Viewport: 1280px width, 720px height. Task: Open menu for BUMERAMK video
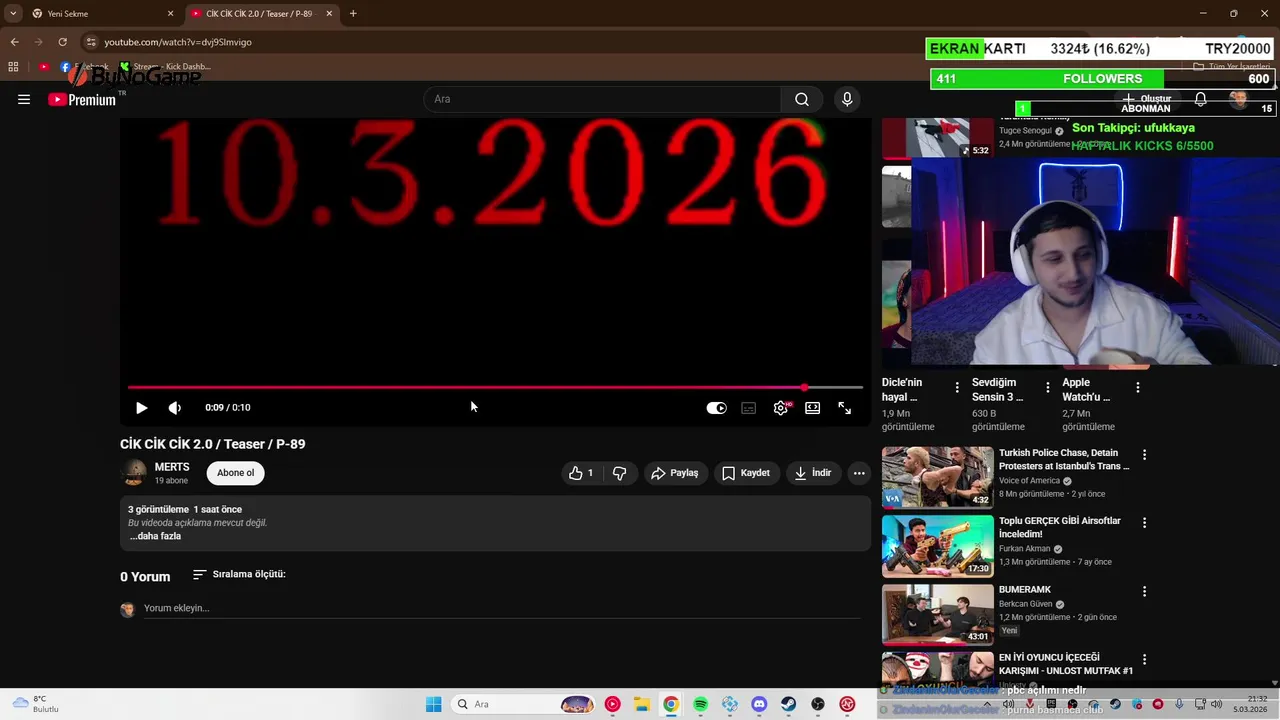tap(1144, 591)
